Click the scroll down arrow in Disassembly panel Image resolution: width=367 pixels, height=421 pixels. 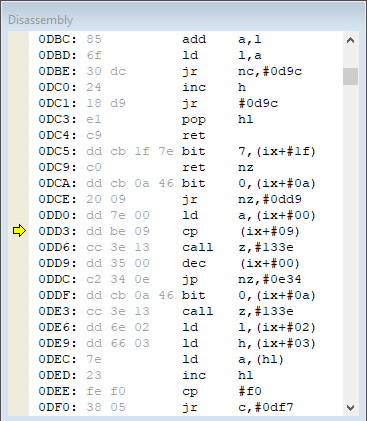tap(350, 407)
